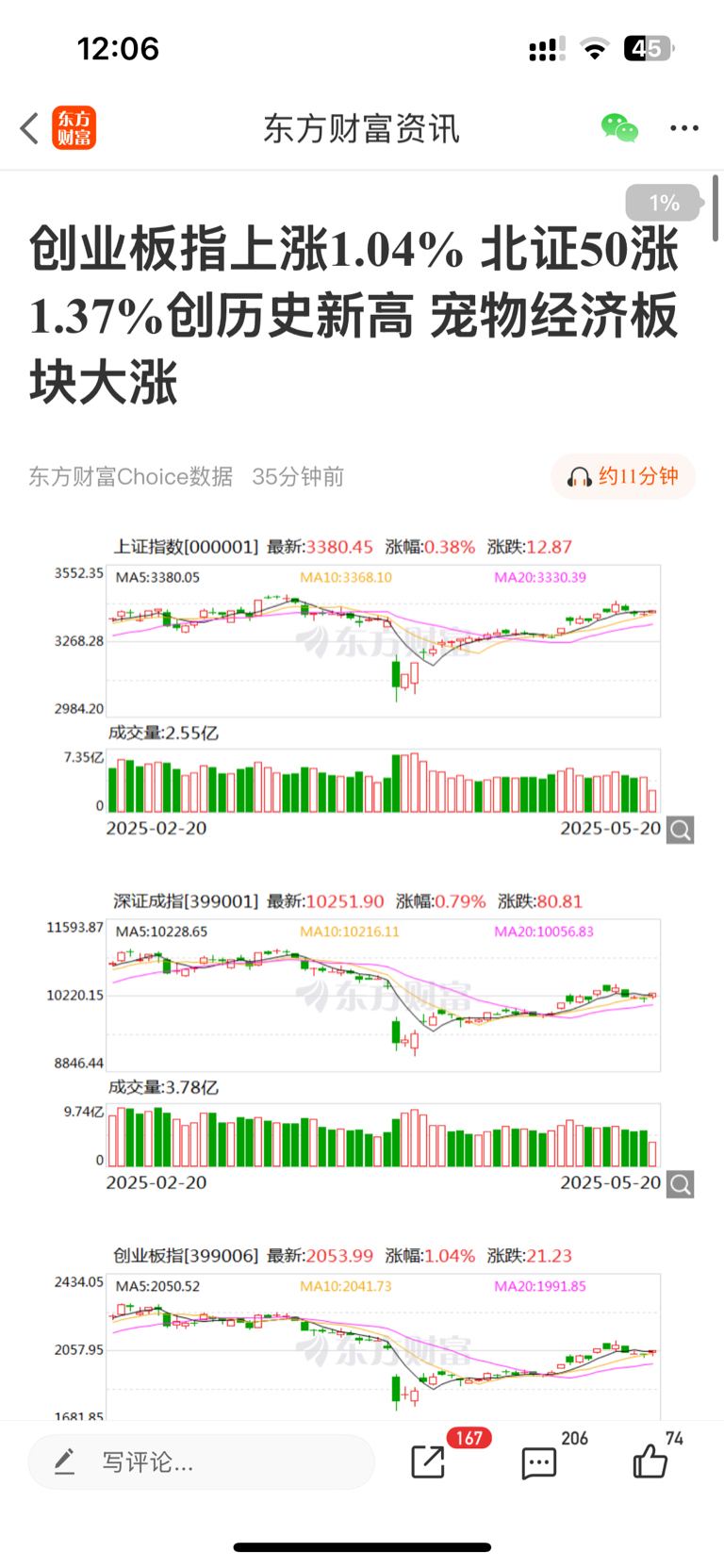Screen dimensions: 724x1568
Task: Tap the 1% reading progress badge
Action: 665,203
